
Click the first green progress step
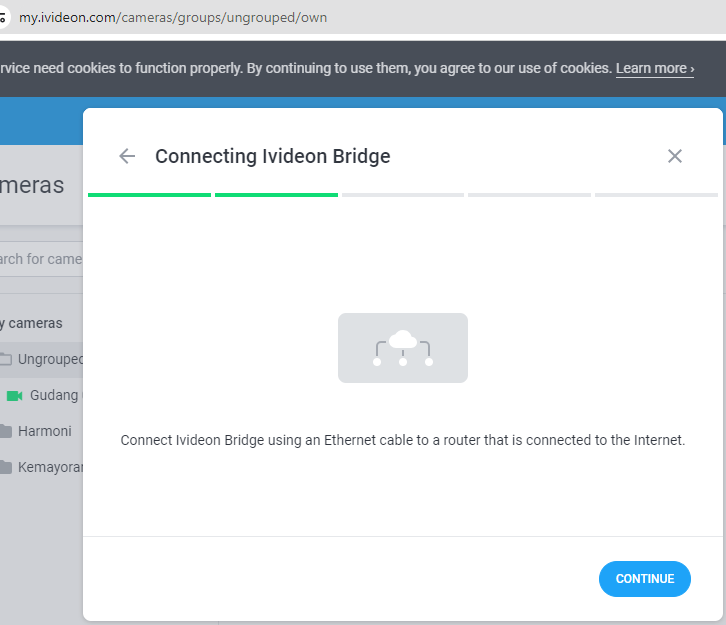pyautogui.click(x=149, y=195)
